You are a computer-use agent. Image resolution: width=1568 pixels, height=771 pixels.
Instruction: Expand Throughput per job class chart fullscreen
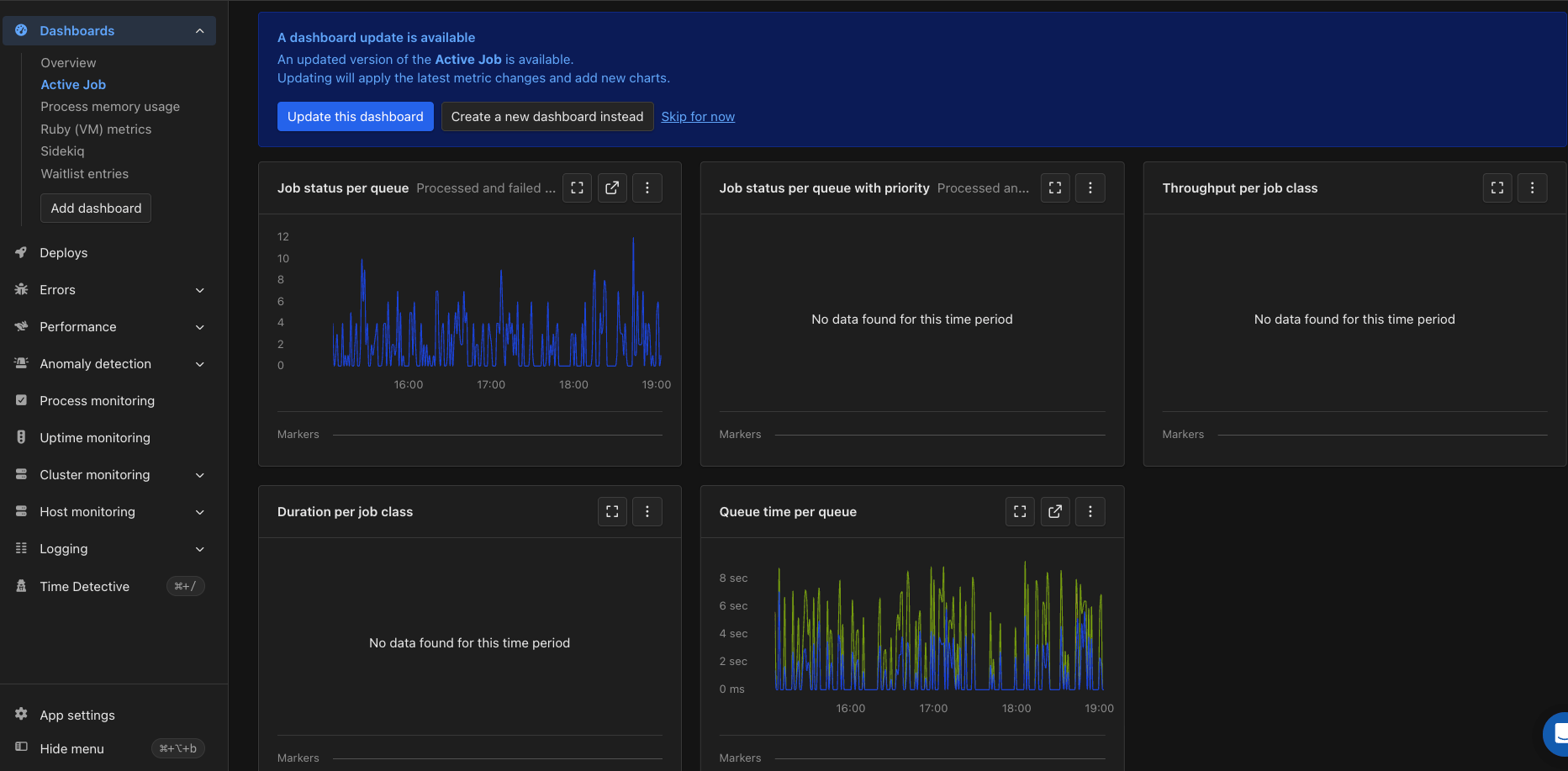click(1497, 188)
